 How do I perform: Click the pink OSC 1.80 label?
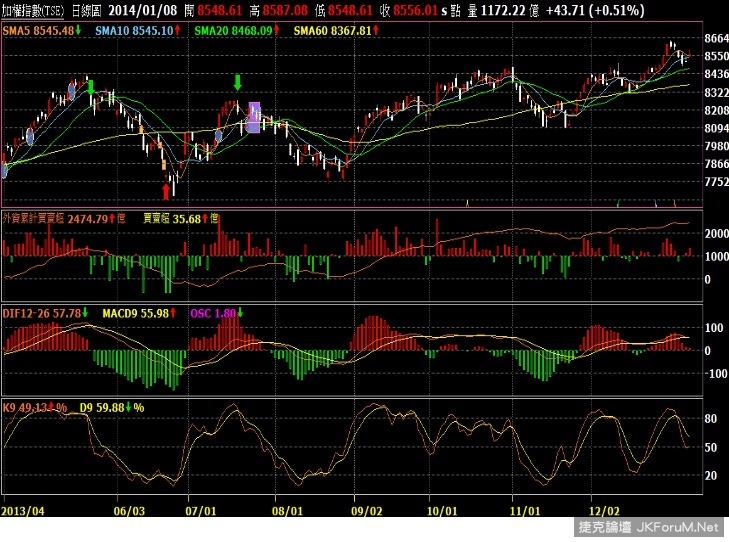[x=211, y=314]
